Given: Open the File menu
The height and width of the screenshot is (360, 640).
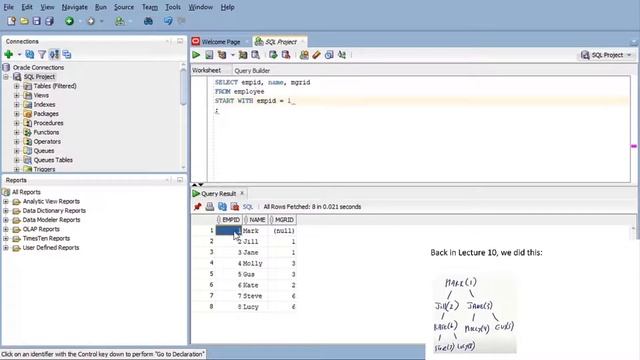Looking at the screenshot, I should tap(9, 7).
